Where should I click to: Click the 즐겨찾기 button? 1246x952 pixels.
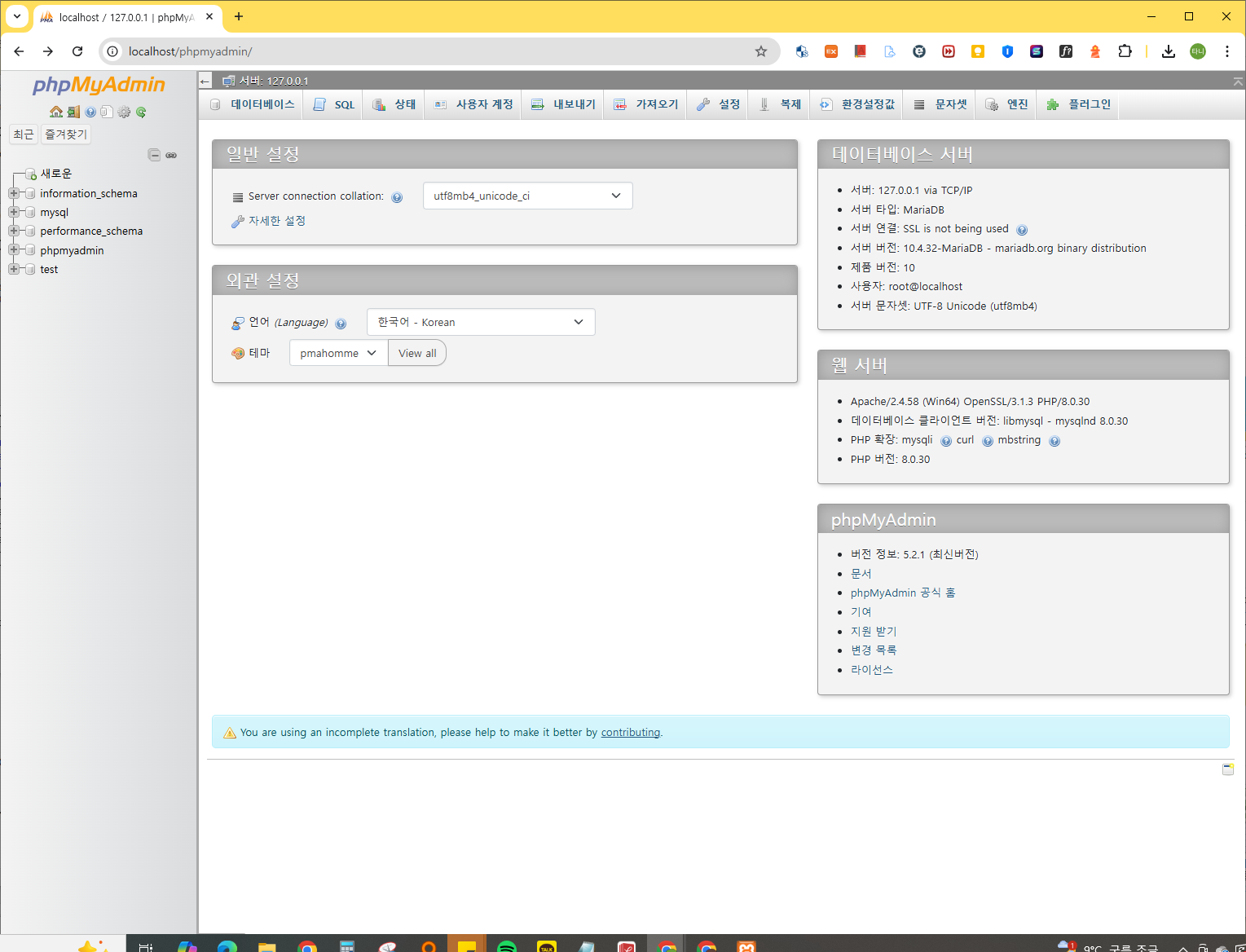coord(66,134)
